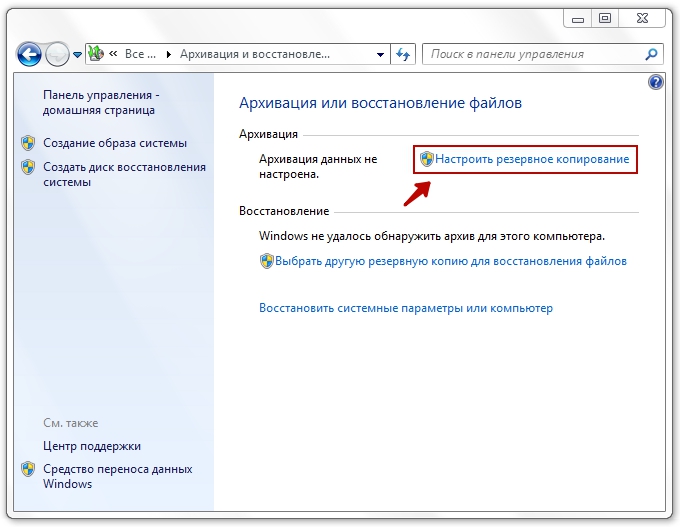Screen dimensions: 680x527
Task: Expand breadcrumb arrow after 'Все ...'
Action: coord(169,54)
